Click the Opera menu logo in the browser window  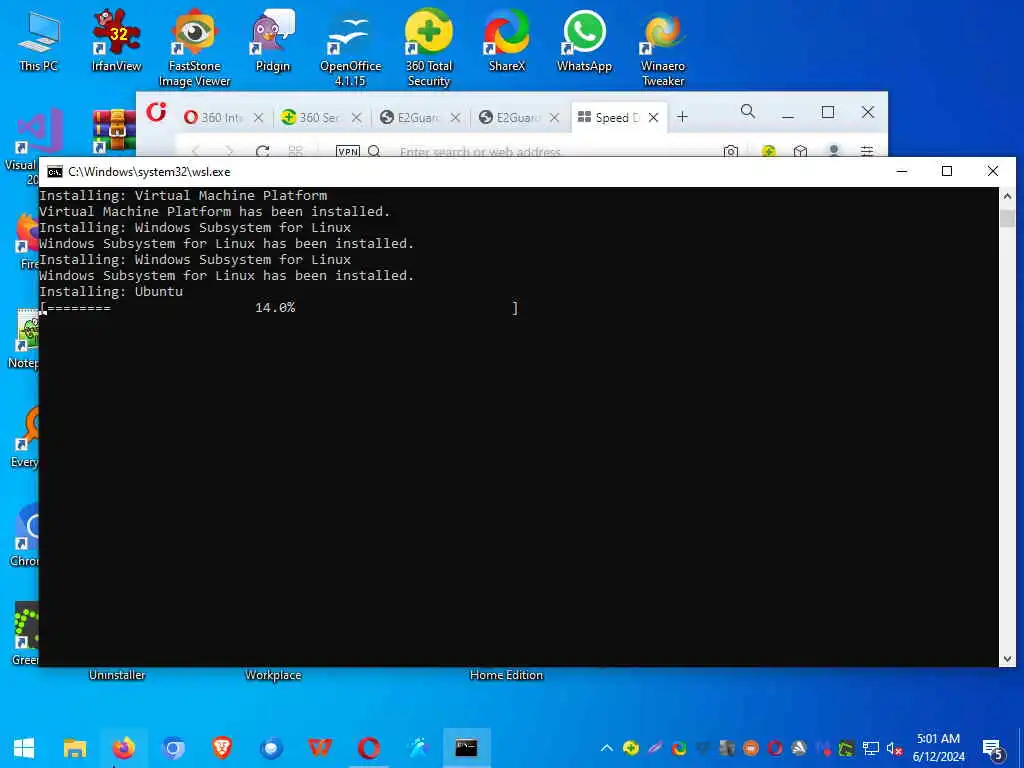(x=157, y=112)
